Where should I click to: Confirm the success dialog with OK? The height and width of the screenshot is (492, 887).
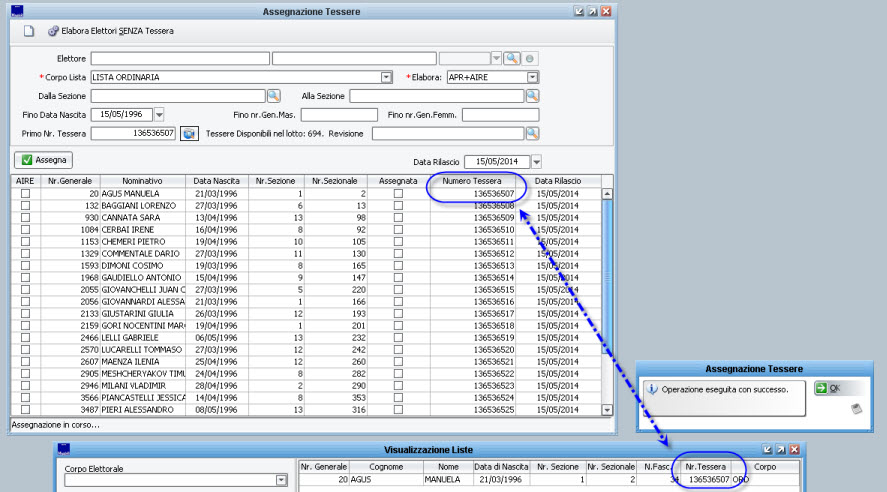pyautogui.click(x=828, y=388)
